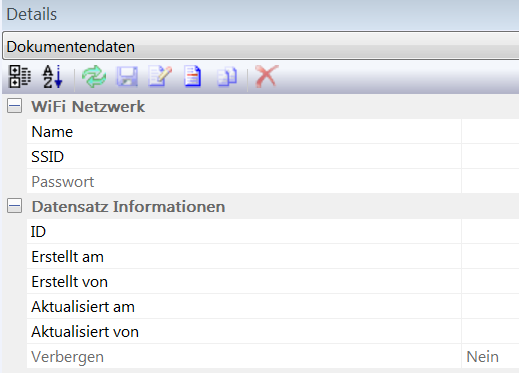Click the floppy disk save icon

tap(127, 77)
